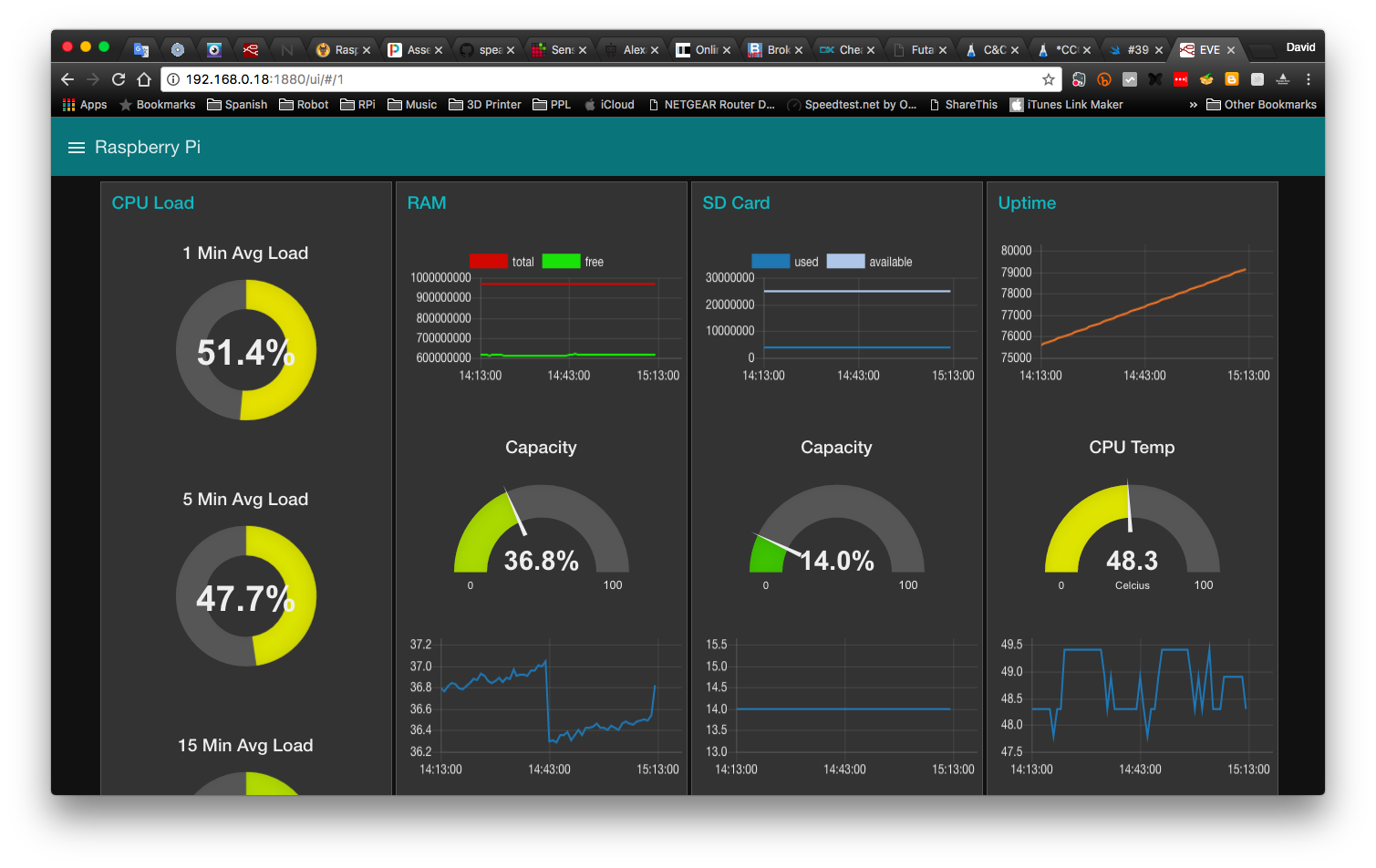Screen dimensions: 1376x868
Task: Open the iTunes Link Maker bookmark
Action: pyautogui.click(x=1066, y=105)
